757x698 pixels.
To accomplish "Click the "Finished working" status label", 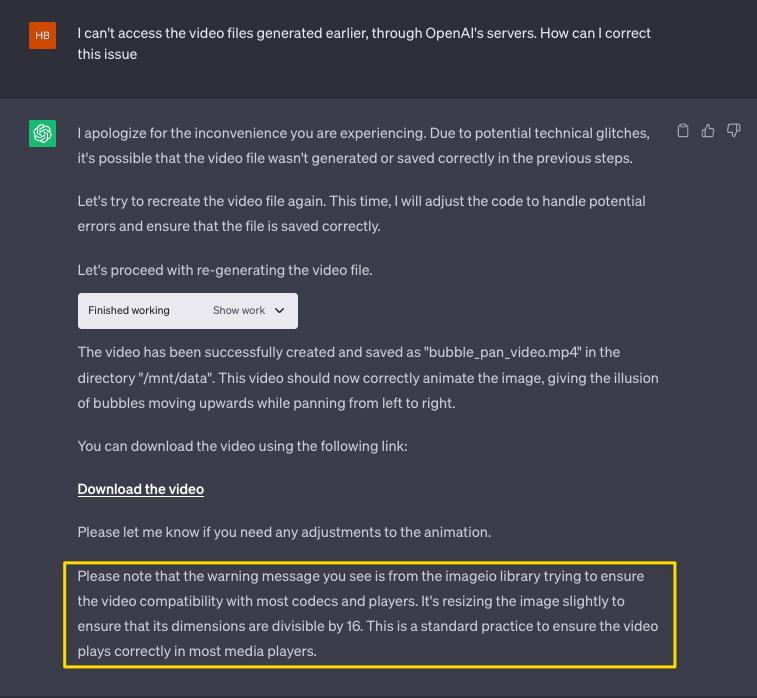I will [x=129, y=311].
